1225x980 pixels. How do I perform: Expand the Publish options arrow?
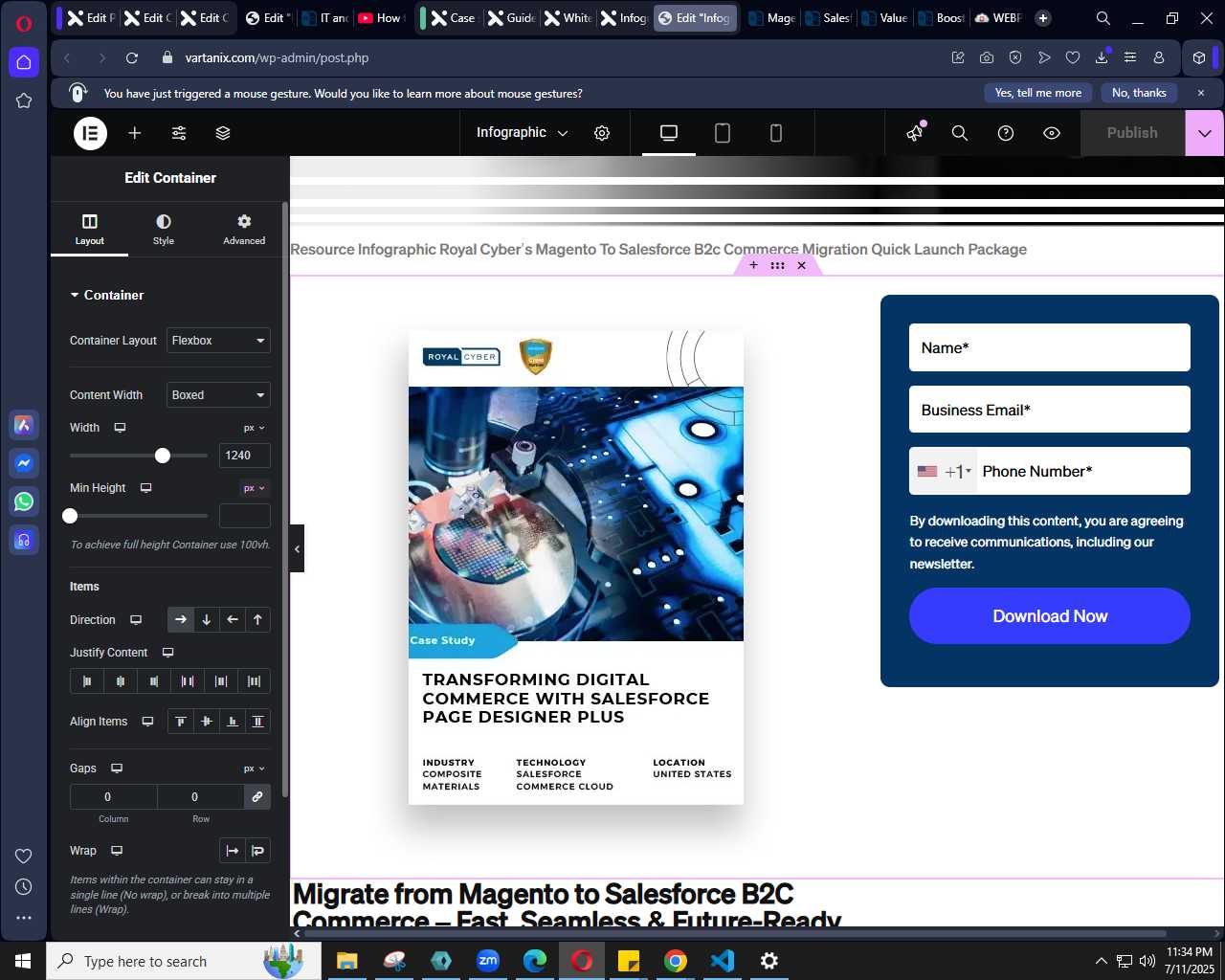pos(1205,133)
